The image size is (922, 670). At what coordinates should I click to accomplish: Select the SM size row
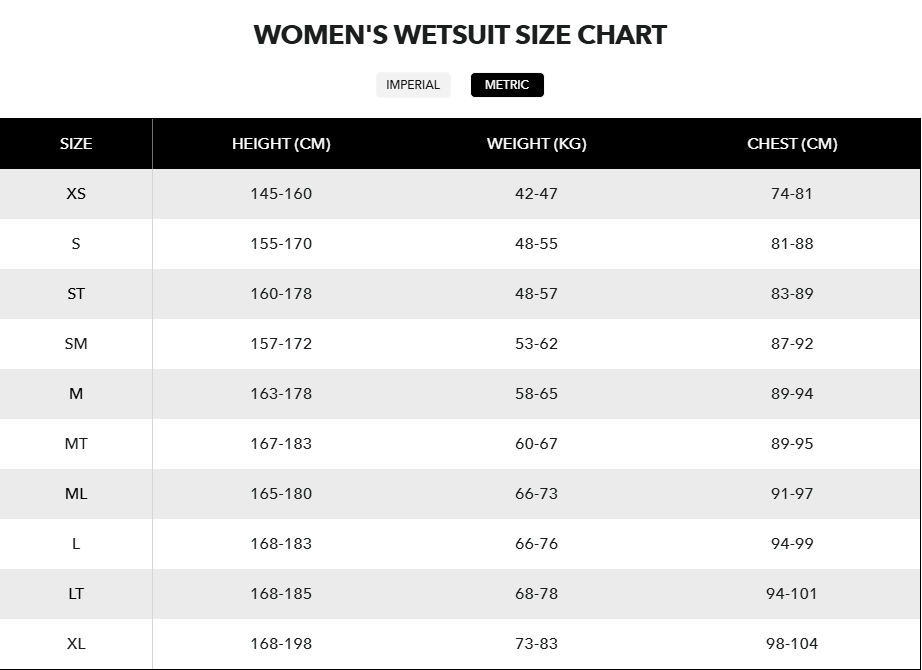point(75,344)
